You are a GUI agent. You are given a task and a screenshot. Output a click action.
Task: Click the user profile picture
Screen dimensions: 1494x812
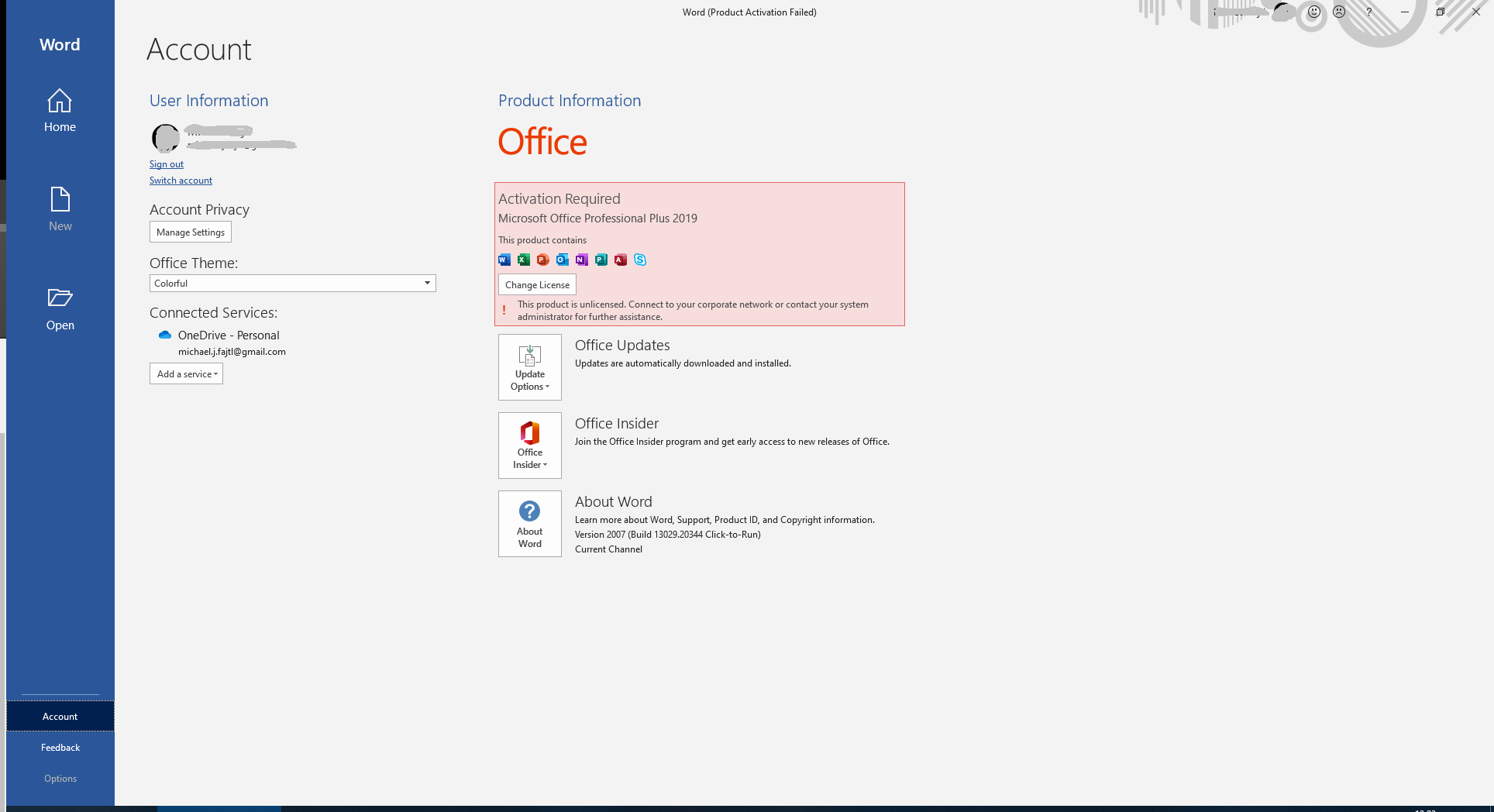[x=165, y=138]
